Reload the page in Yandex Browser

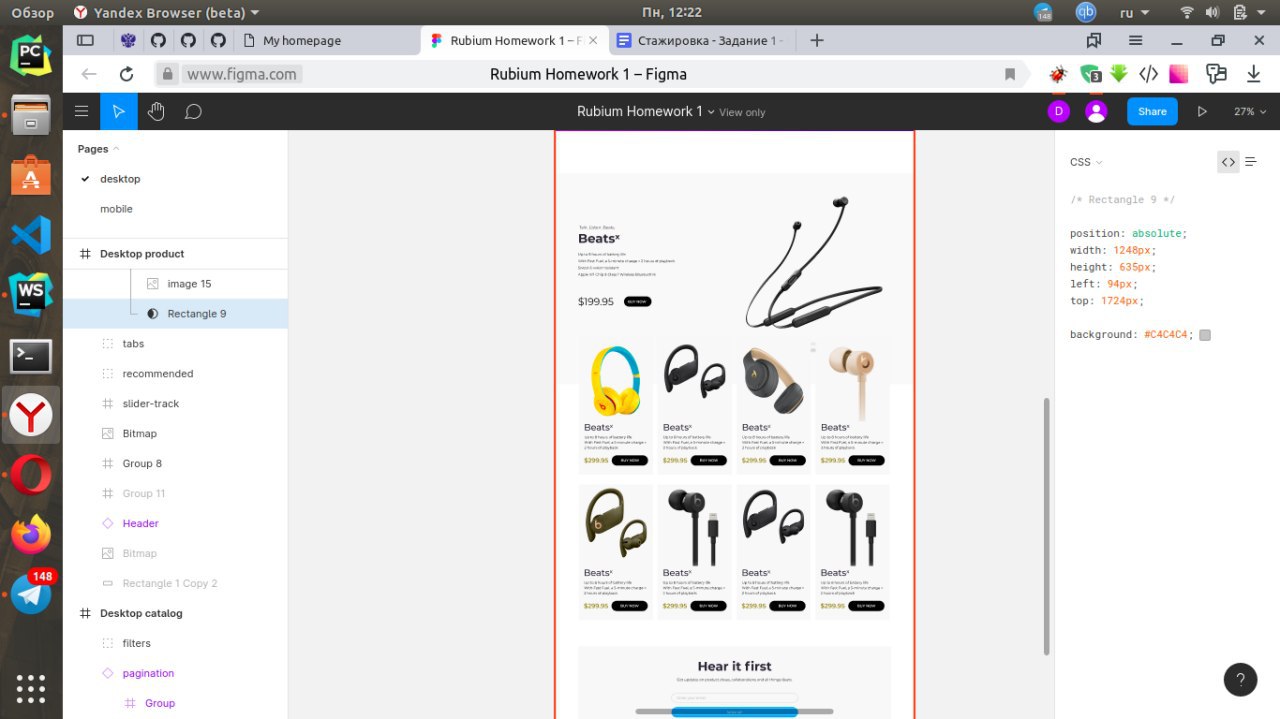[126, 74]
